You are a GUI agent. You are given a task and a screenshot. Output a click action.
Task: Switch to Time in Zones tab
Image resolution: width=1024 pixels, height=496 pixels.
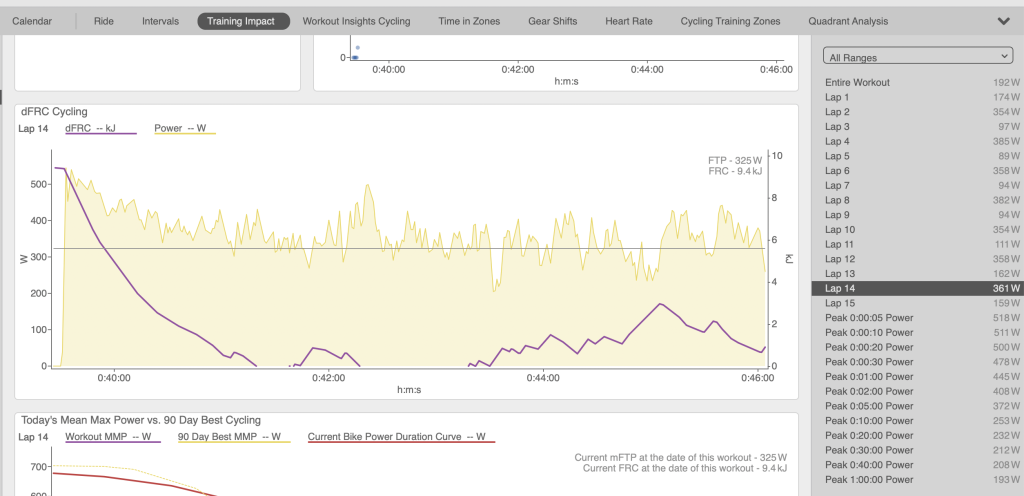pos(469,21)
